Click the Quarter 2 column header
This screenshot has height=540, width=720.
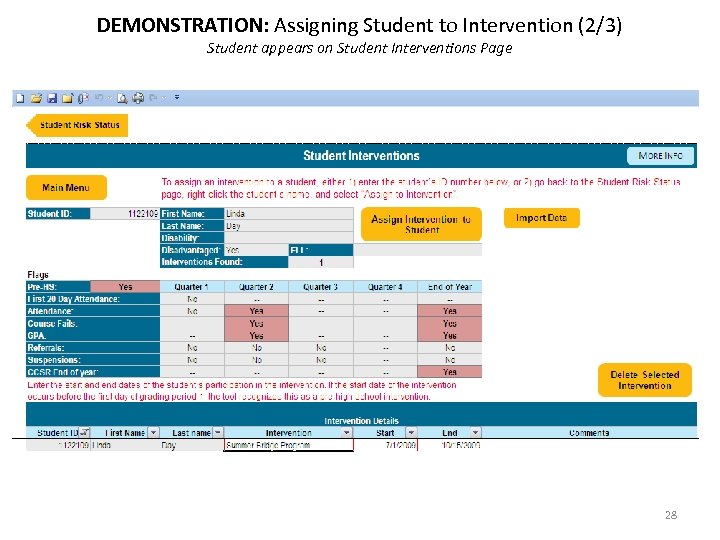[256, 287]
